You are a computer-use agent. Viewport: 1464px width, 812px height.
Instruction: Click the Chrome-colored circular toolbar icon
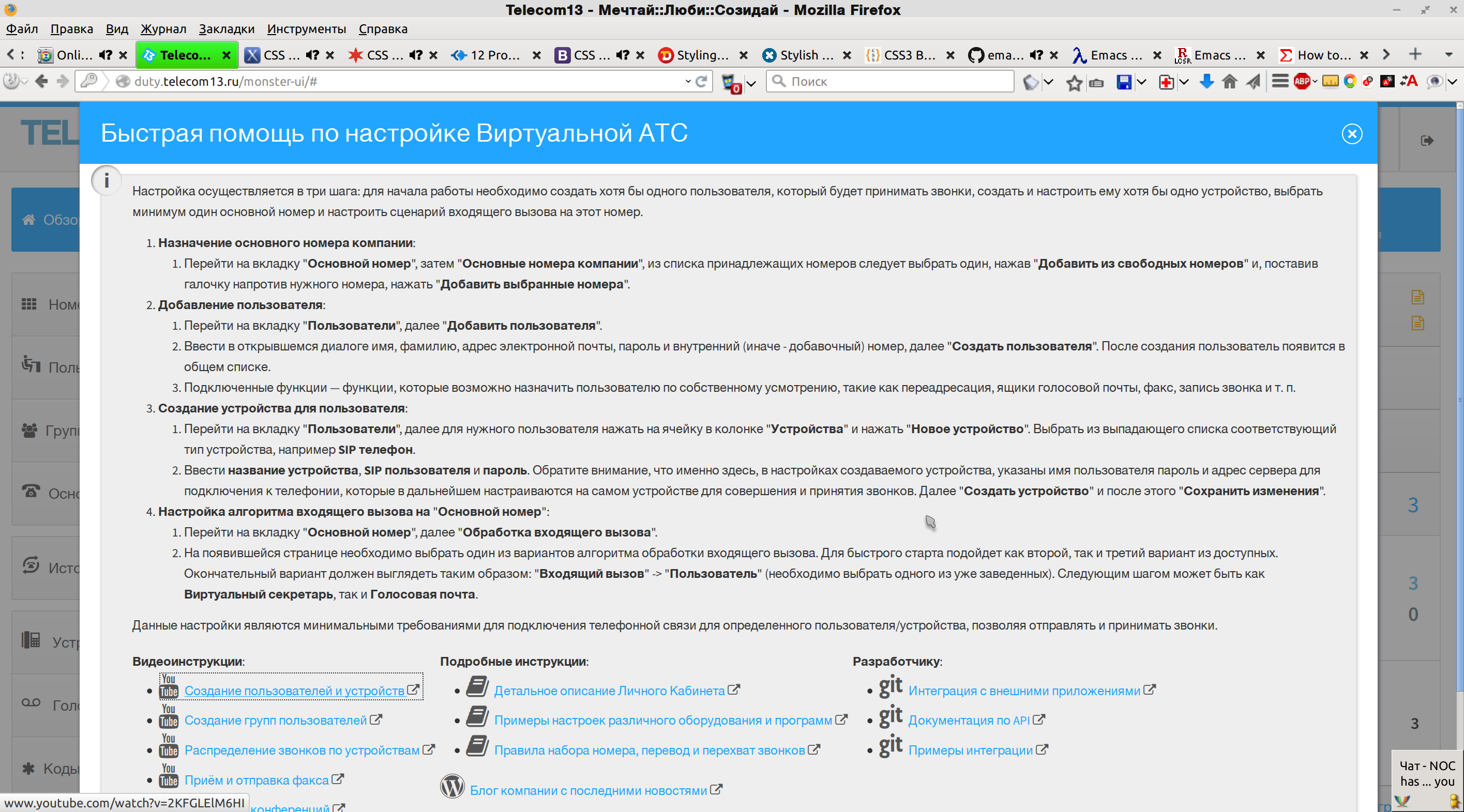[x=1350, y=82]
